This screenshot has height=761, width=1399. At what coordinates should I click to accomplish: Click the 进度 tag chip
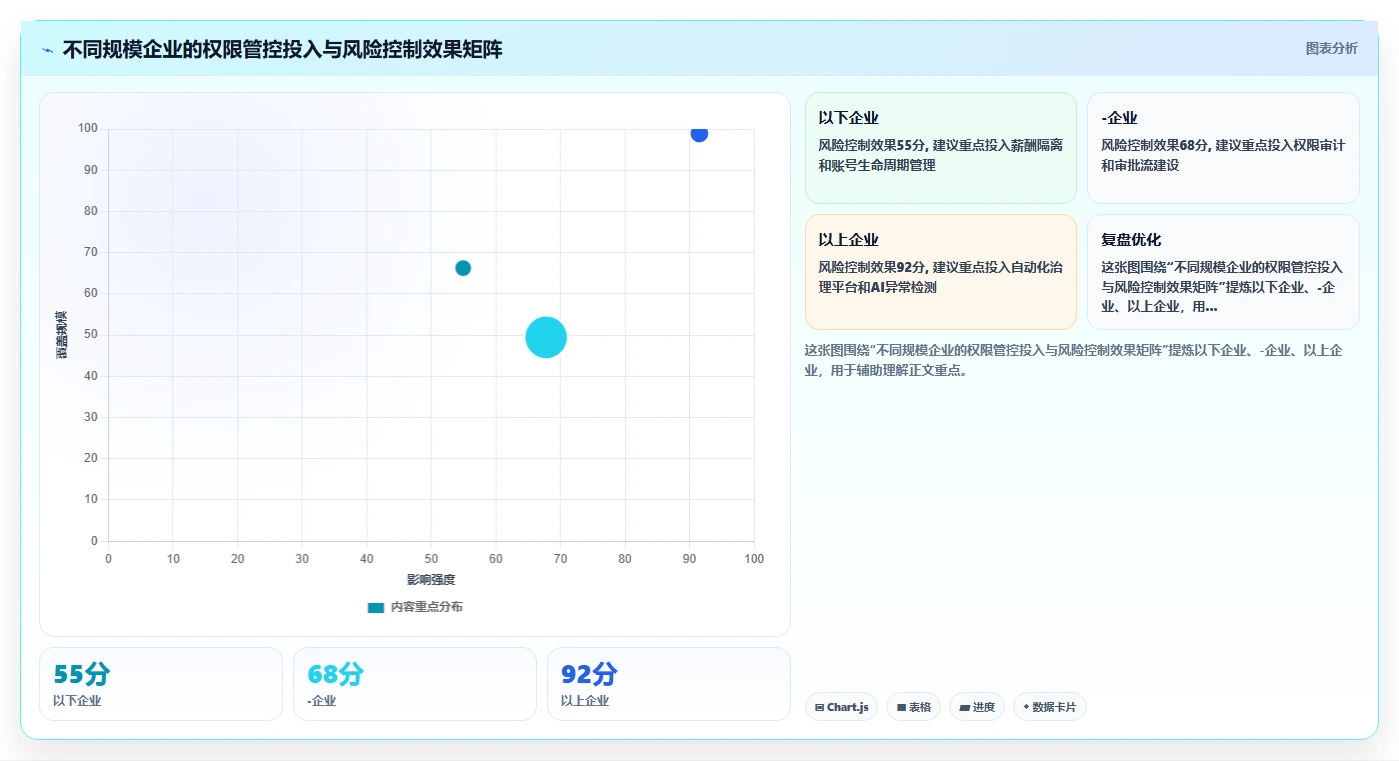(977, 707)
